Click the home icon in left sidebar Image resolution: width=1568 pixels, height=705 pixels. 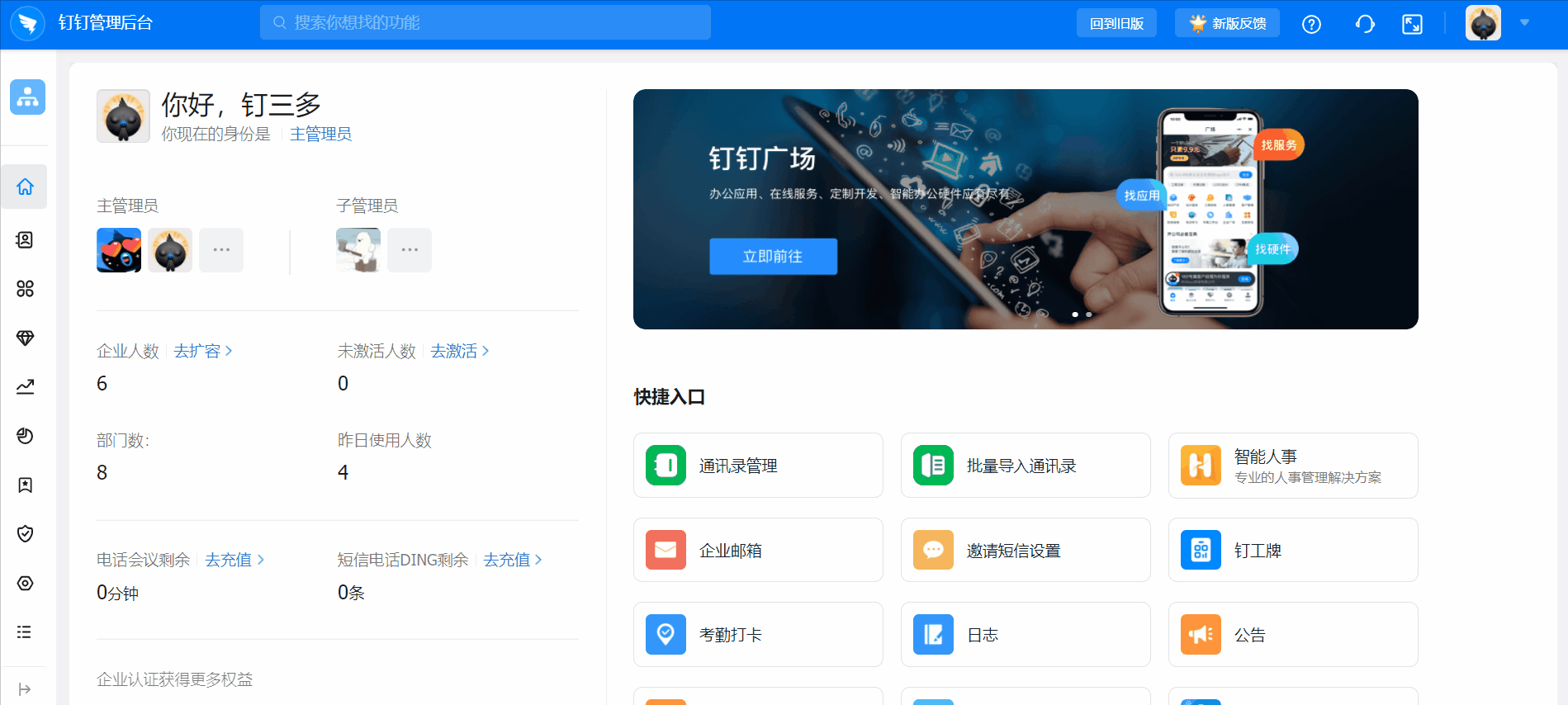(x=26, y=187)
